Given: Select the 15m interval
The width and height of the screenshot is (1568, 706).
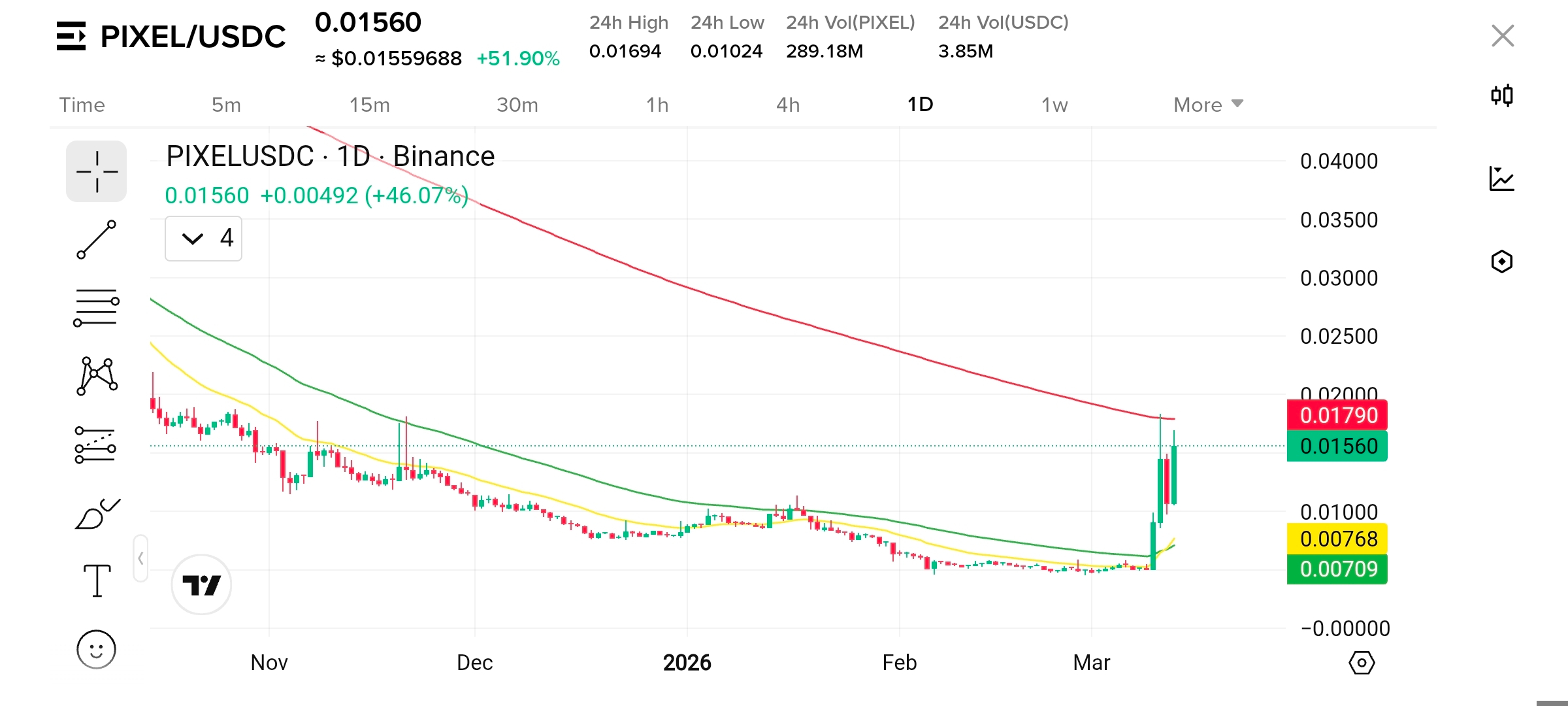Looking at the screenshot, I should (x=369, y=105).
